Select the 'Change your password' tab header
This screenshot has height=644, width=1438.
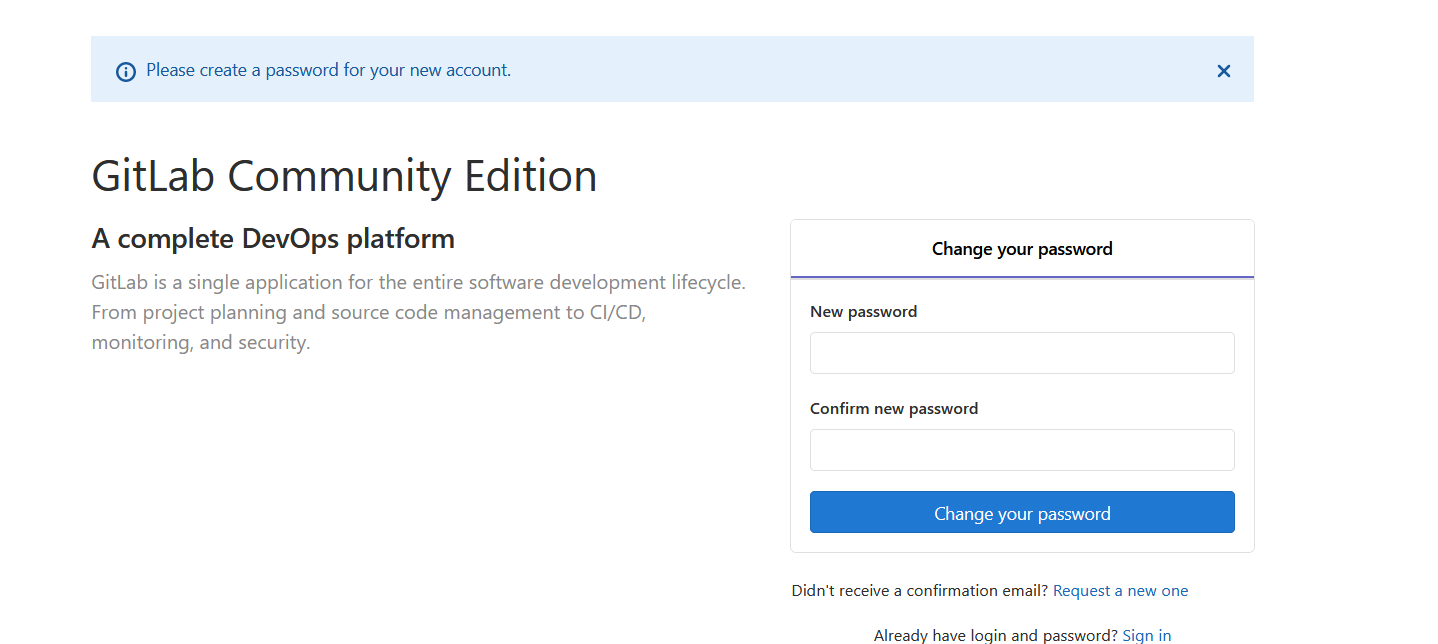click(x=1022, y=249)
